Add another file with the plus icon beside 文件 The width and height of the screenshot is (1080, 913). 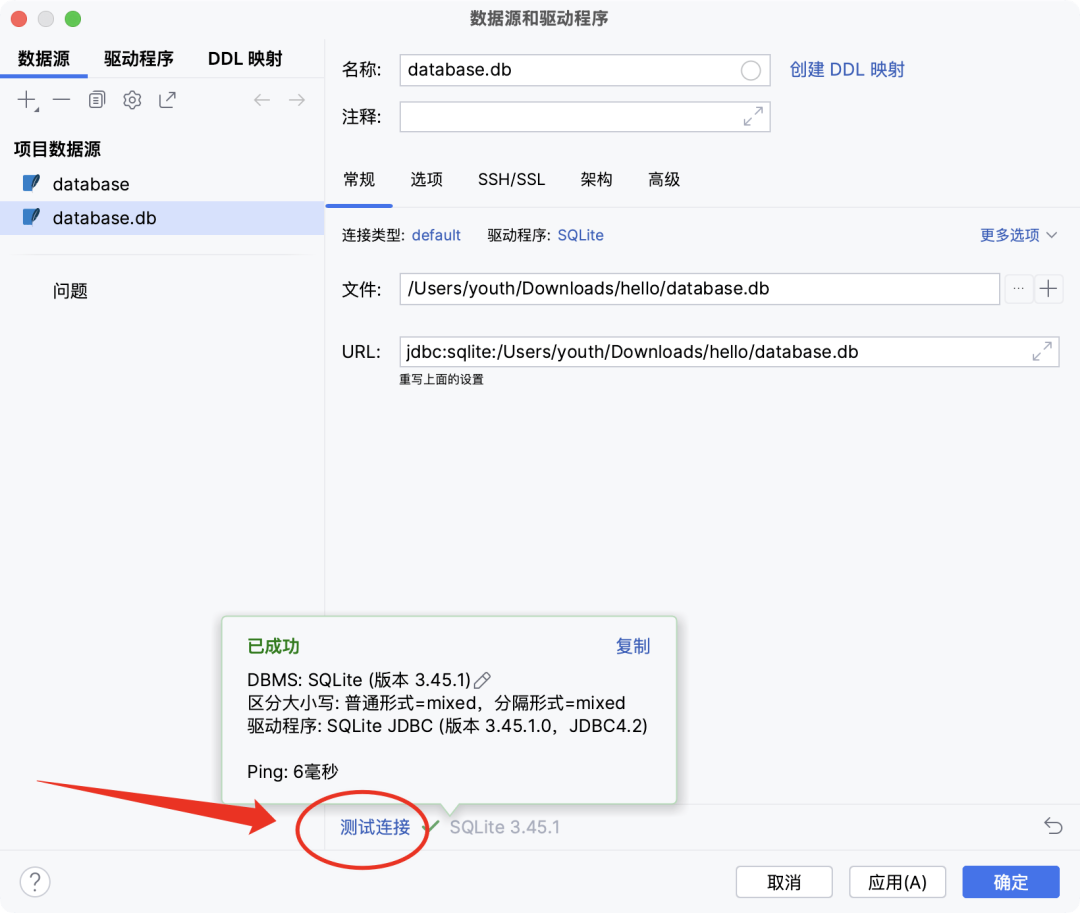click(x=1047, y=289)
